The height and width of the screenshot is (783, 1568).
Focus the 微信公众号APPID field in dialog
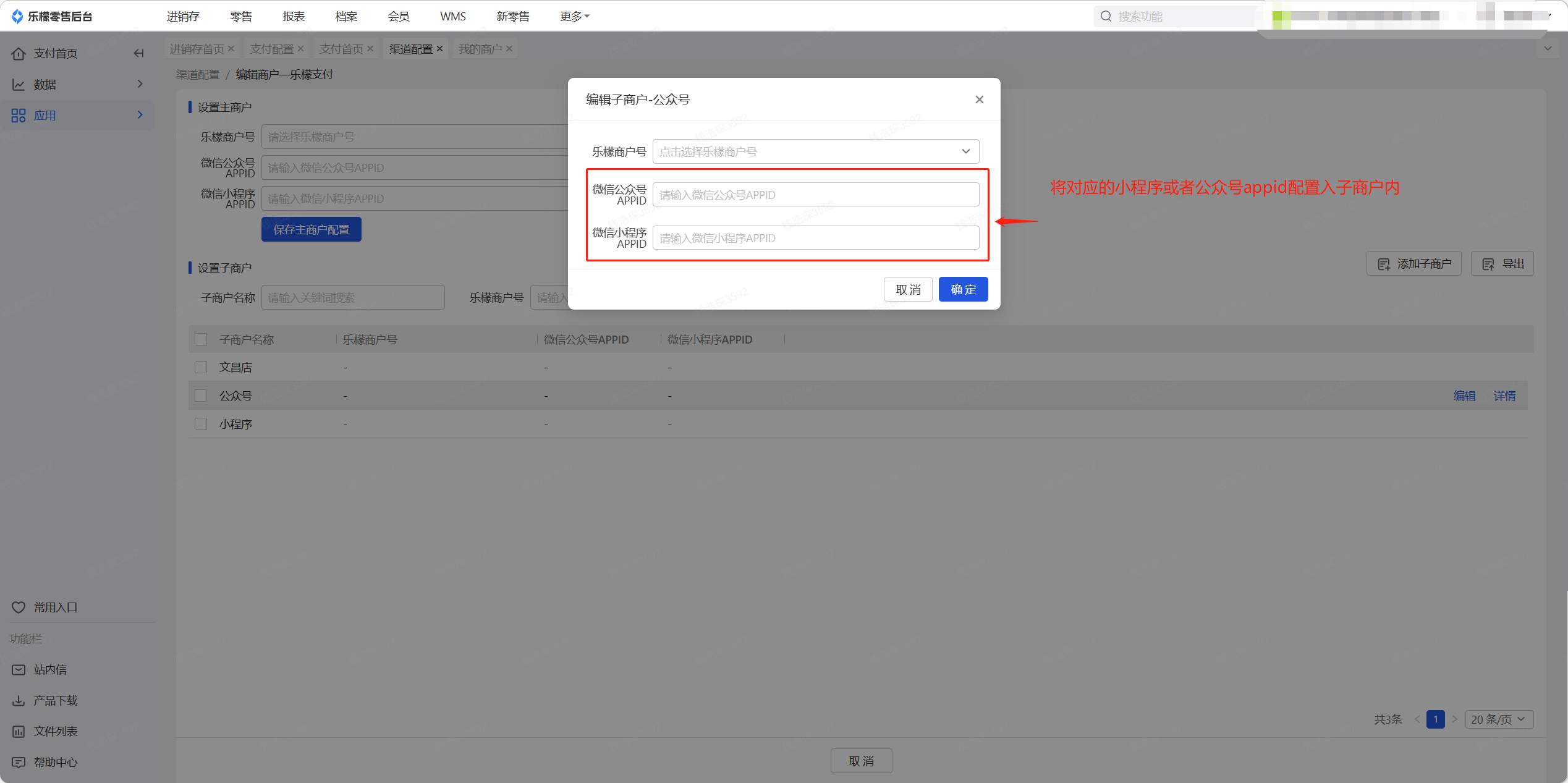coord(816,195)
